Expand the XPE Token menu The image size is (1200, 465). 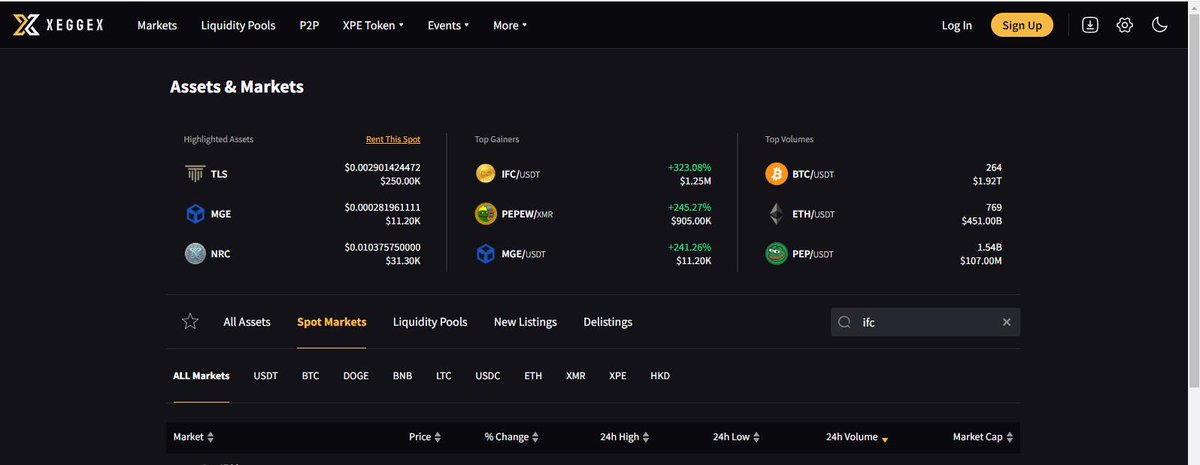pyautogui.click(x=373, y=25)
